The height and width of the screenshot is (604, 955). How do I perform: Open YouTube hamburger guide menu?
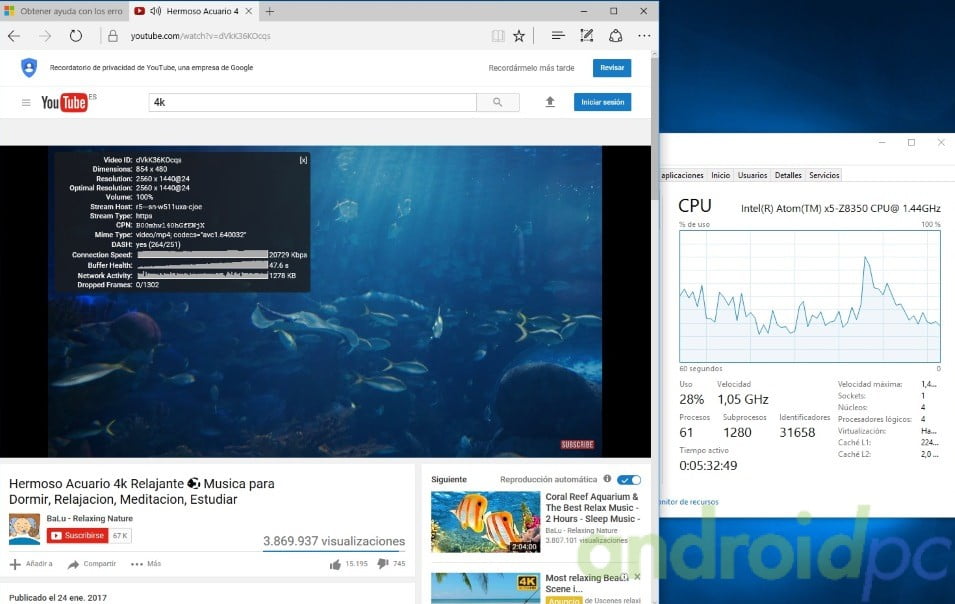(26, 102)
